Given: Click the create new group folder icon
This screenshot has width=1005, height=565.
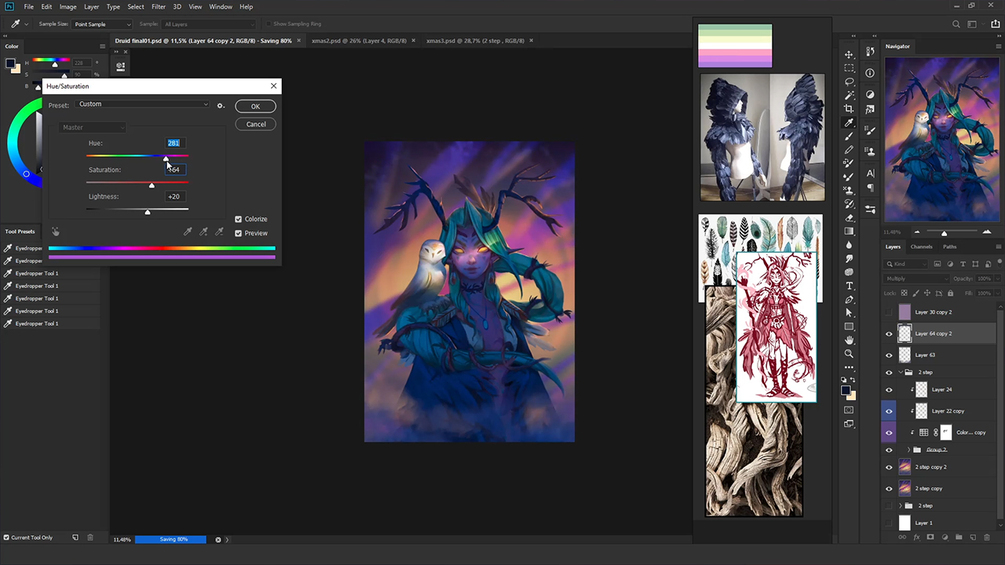Looking at the screenshot, I should (x=959, y=537).
